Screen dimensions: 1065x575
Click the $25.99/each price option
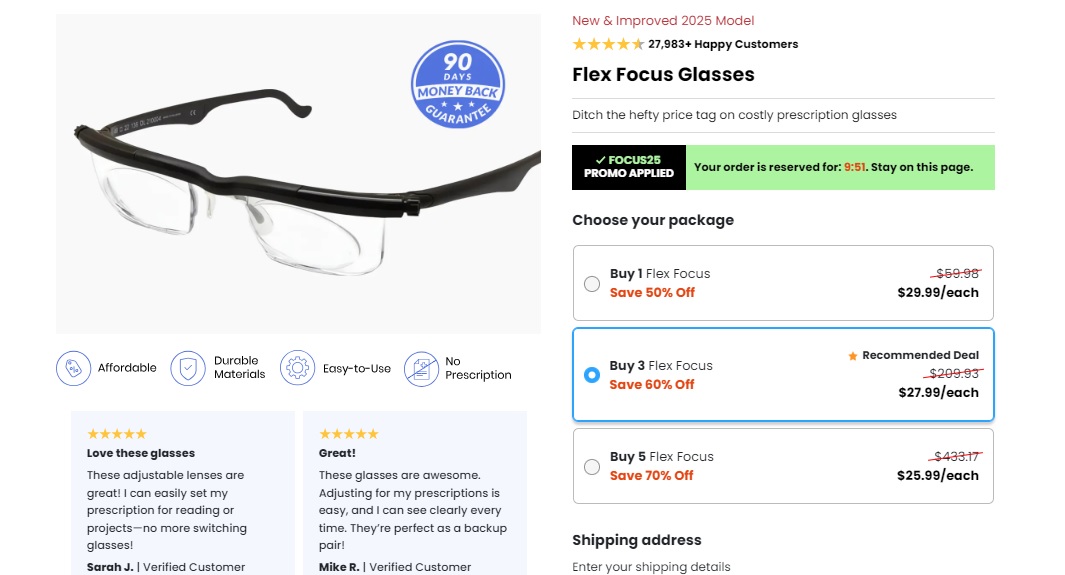click(938, 475)
